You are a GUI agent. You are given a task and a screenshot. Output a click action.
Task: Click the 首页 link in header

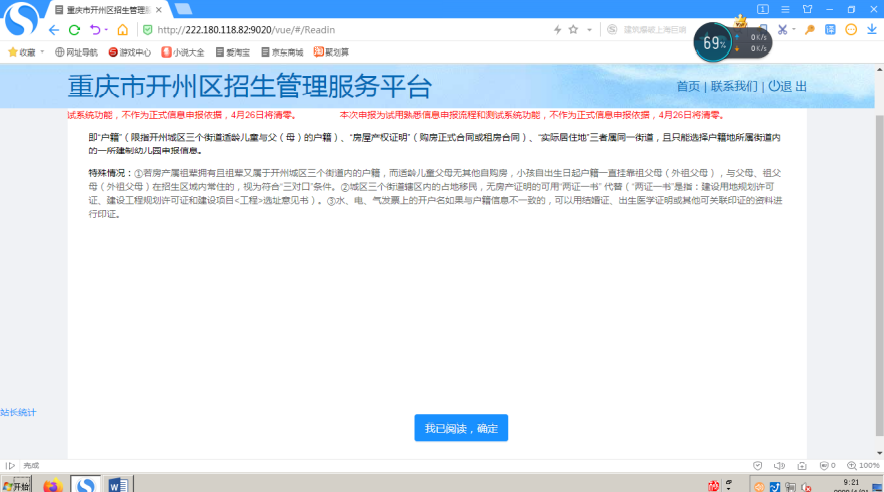click(688, 86)
